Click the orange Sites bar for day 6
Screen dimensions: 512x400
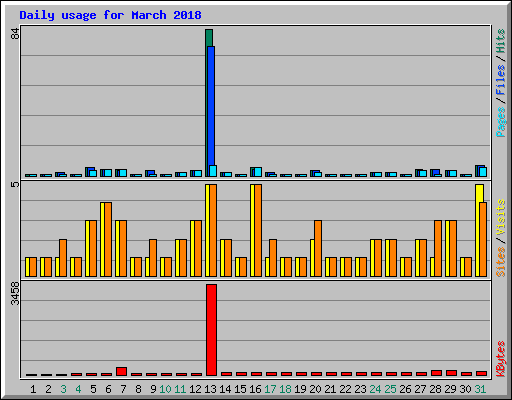point(108,239)
